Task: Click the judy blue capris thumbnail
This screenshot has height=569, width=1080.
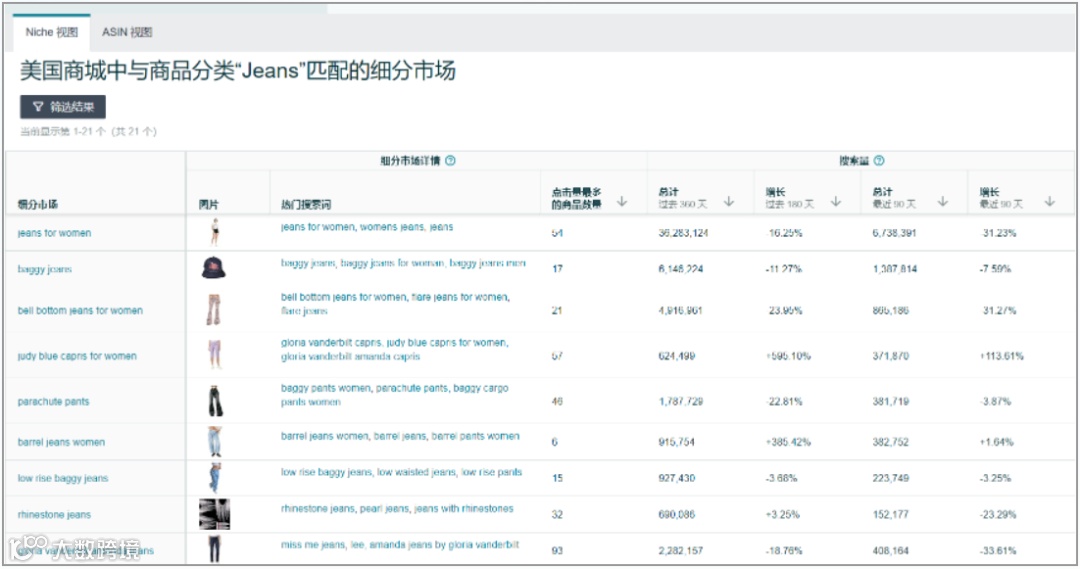Action: click(215, 354)
